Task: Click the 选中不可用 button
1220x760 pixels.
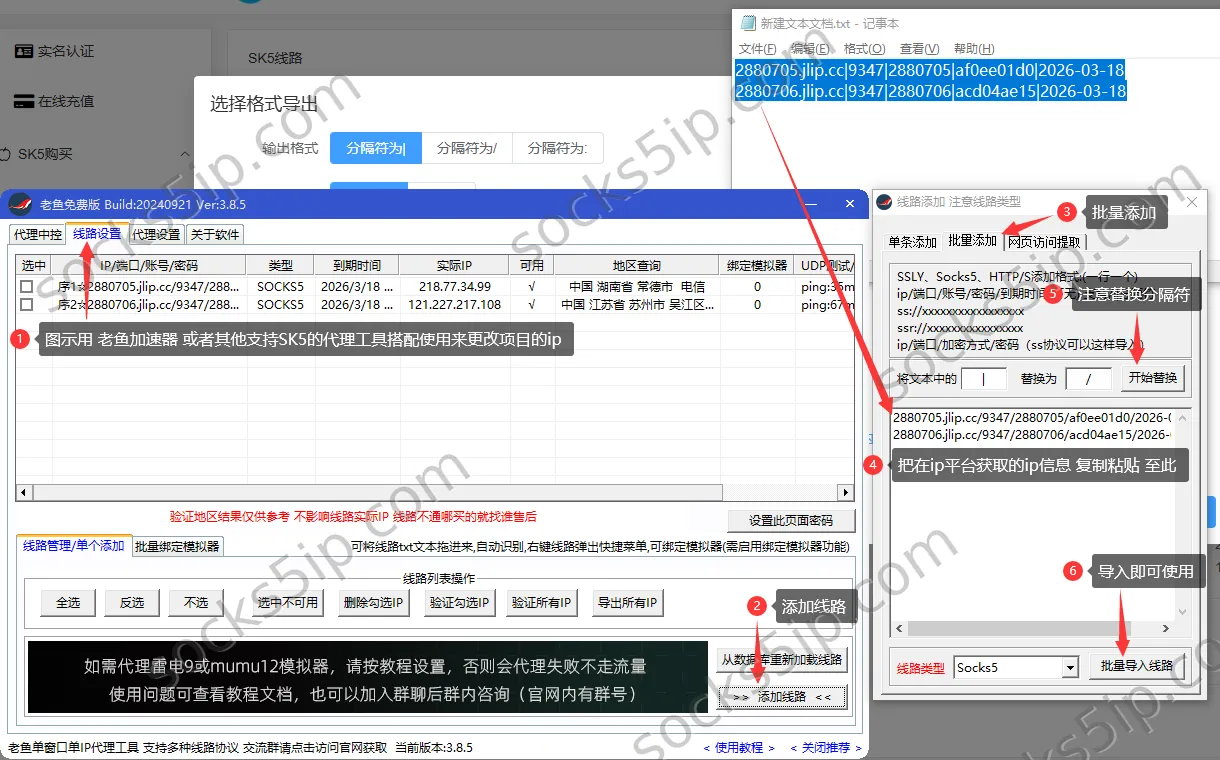Action: point(287,602)
